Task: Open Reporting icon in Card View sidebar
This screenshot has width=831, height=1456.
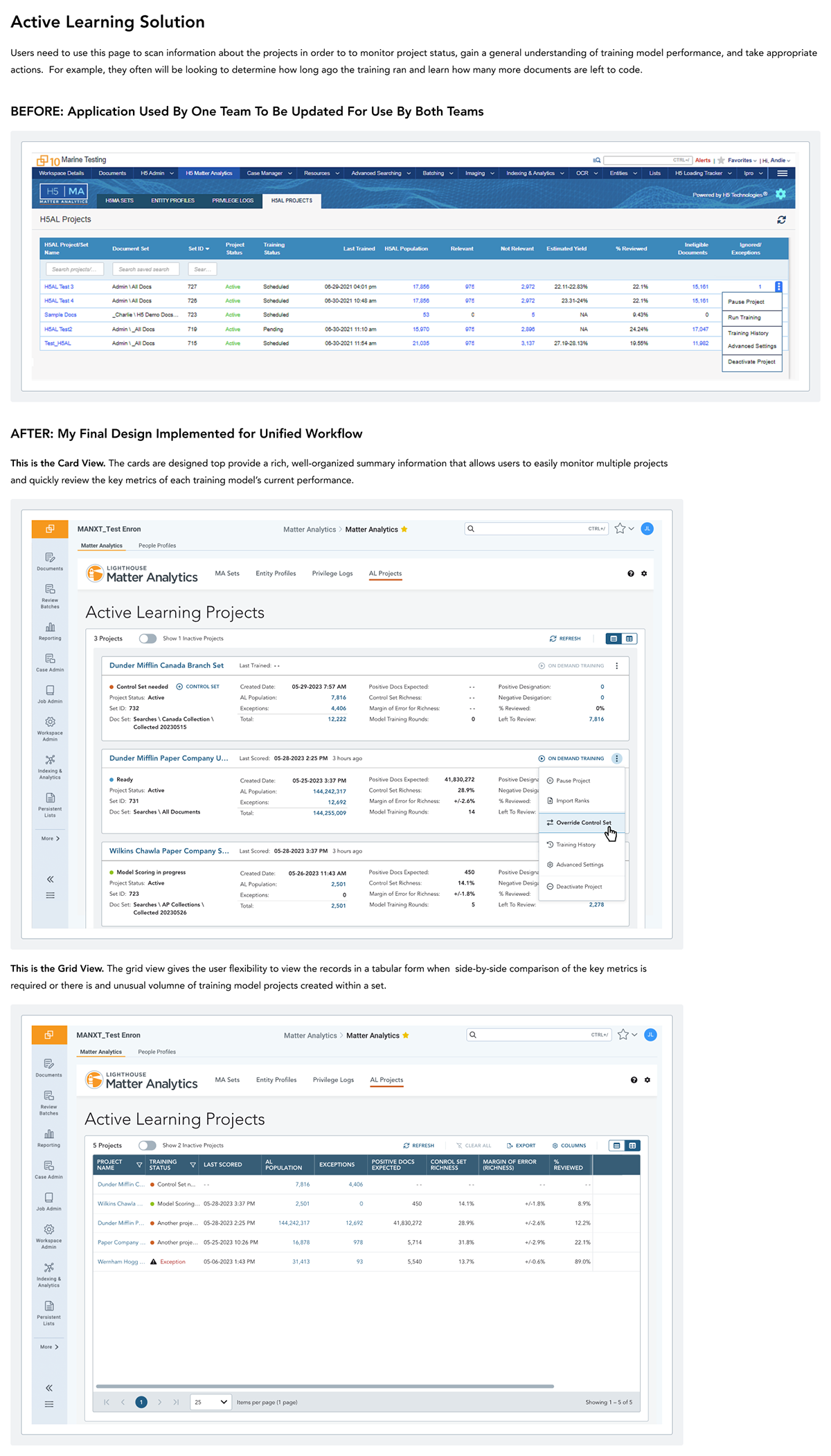Action: [x=50, y=631]
